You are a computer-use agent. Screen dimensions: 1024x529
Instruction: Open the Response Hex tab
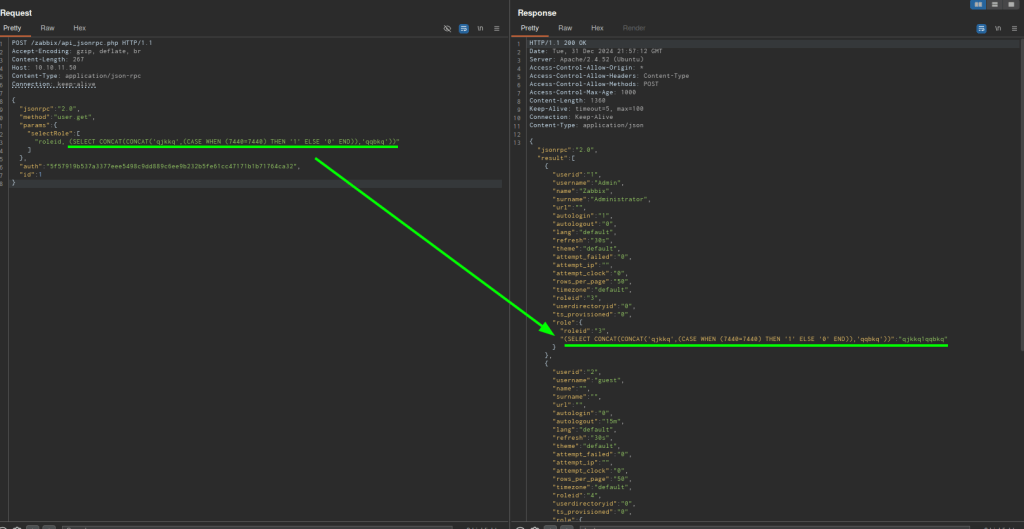pyautogui.click(x=597, y=28)
